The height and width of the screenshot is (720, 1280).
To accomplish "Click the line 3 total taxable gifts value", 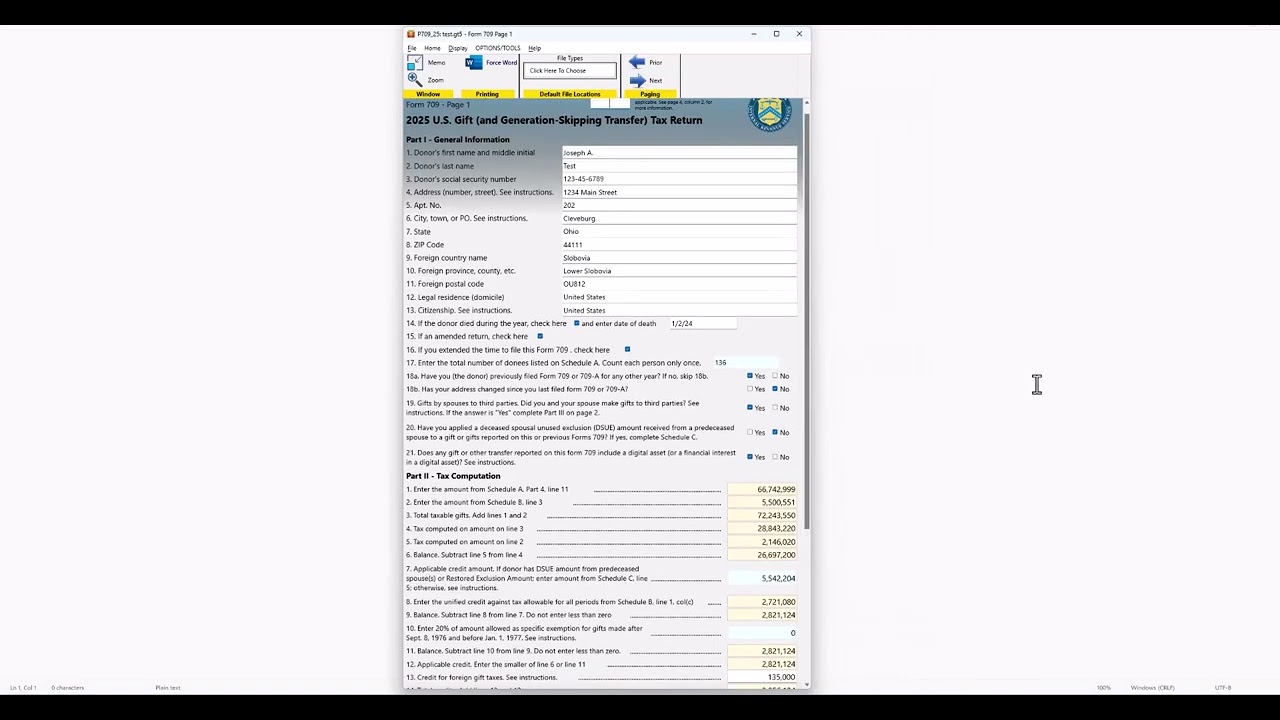I will pyautogui.click(x=762, y=516).
